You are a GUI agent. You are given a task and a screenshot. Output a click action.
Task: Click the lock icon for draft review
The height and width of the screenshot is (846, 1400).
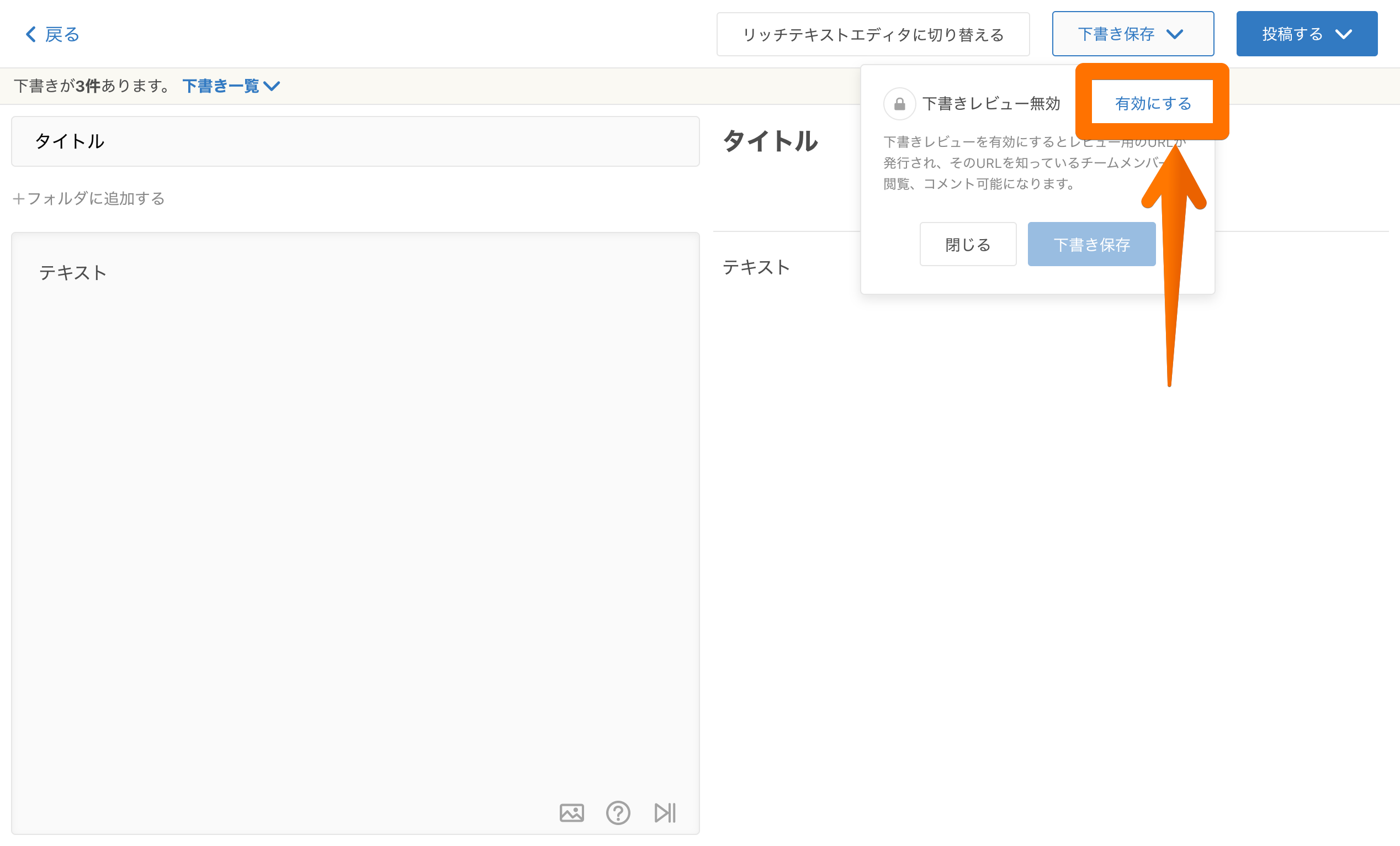tap(899, 104)
